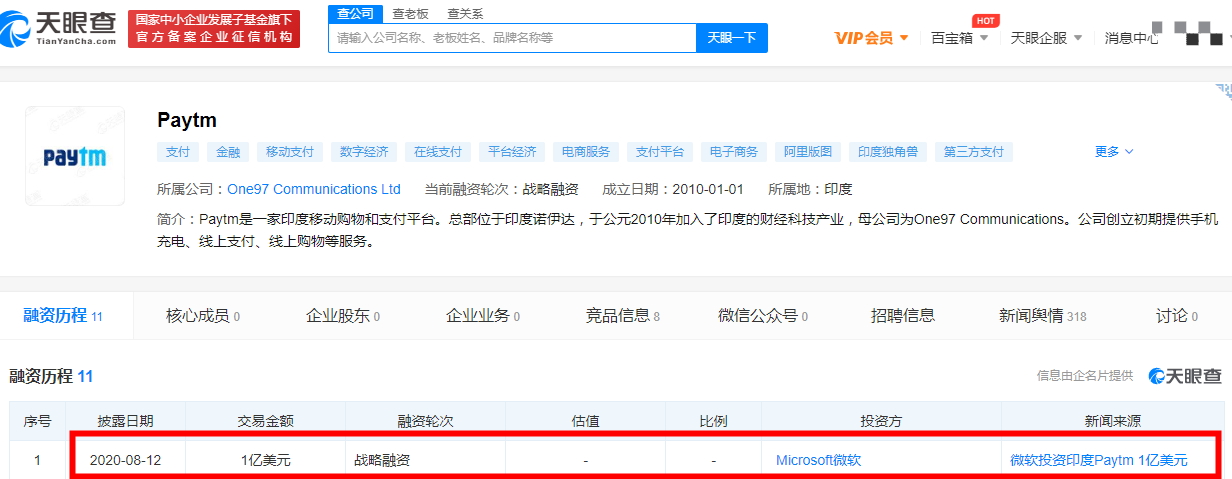Click the 天眼一下 search button
The height and width of the screenshot is (479, 1232).
(x=732, y=38)
